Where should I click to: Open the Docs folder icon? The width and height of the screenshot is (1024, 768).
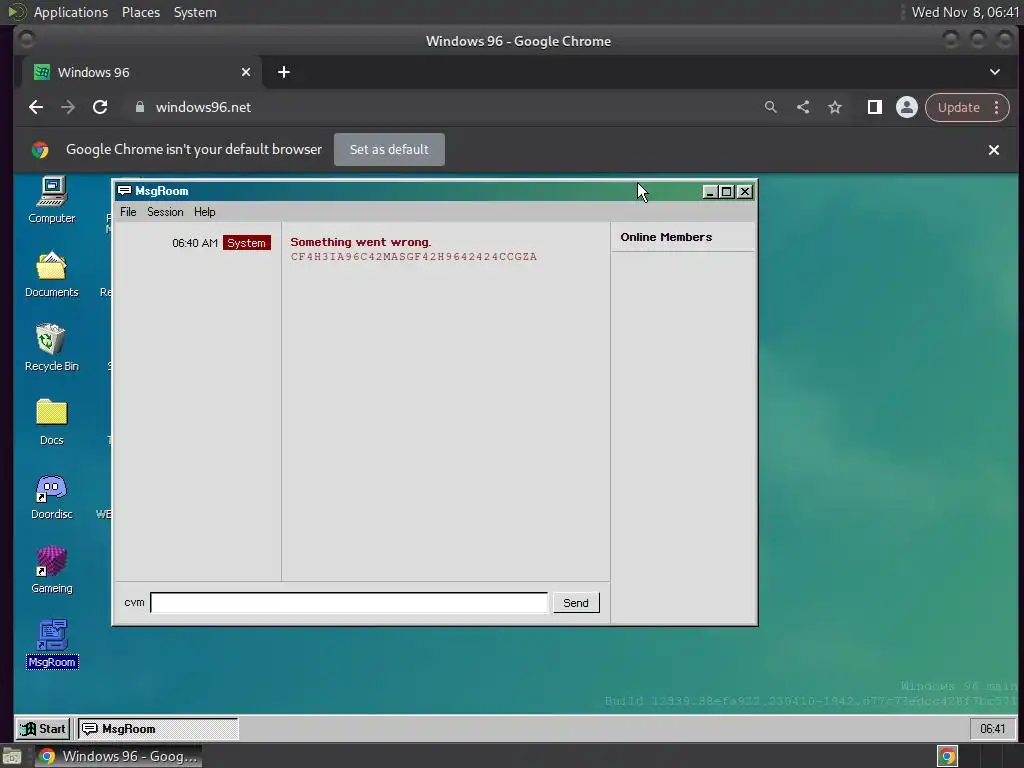[52, 422]
